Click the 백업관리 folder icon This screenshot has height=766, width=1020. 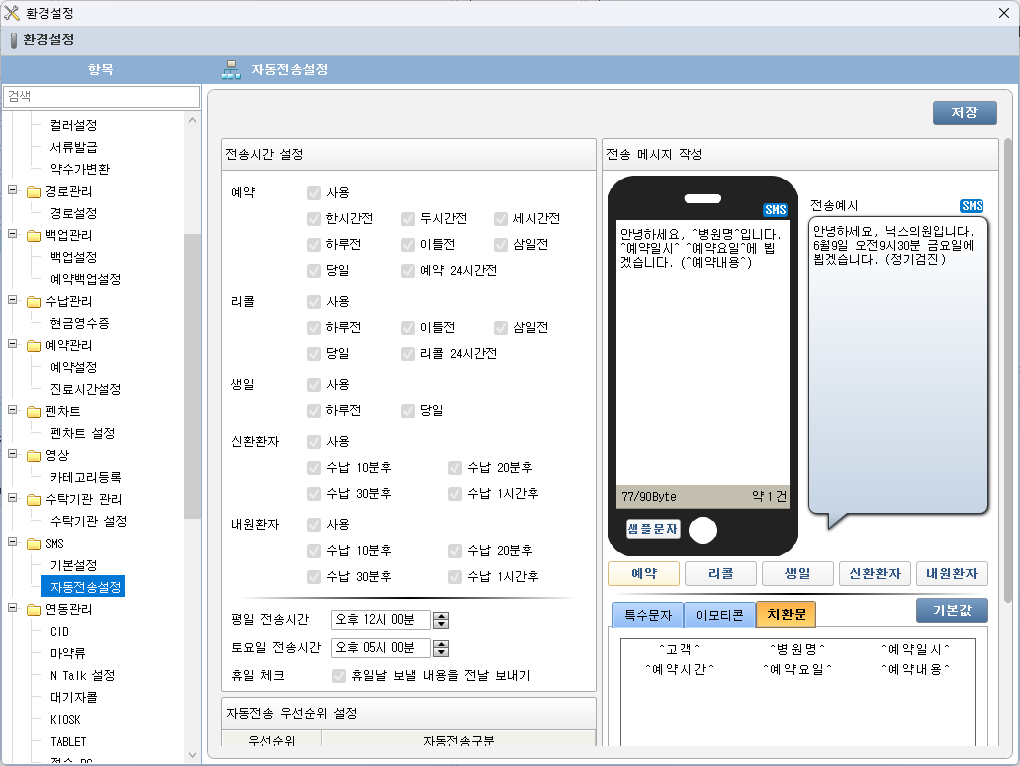coord(34,236)
